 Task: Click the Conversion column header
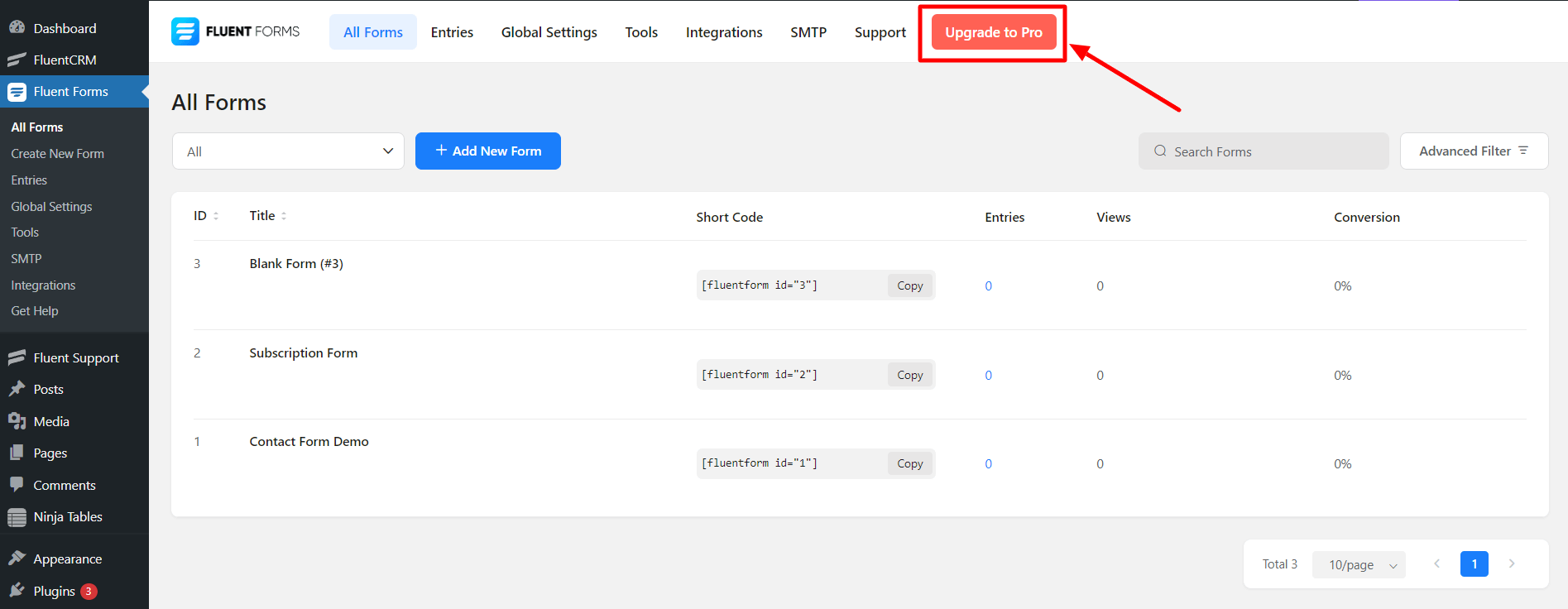pyautogui.click(x=1367, y=217)
